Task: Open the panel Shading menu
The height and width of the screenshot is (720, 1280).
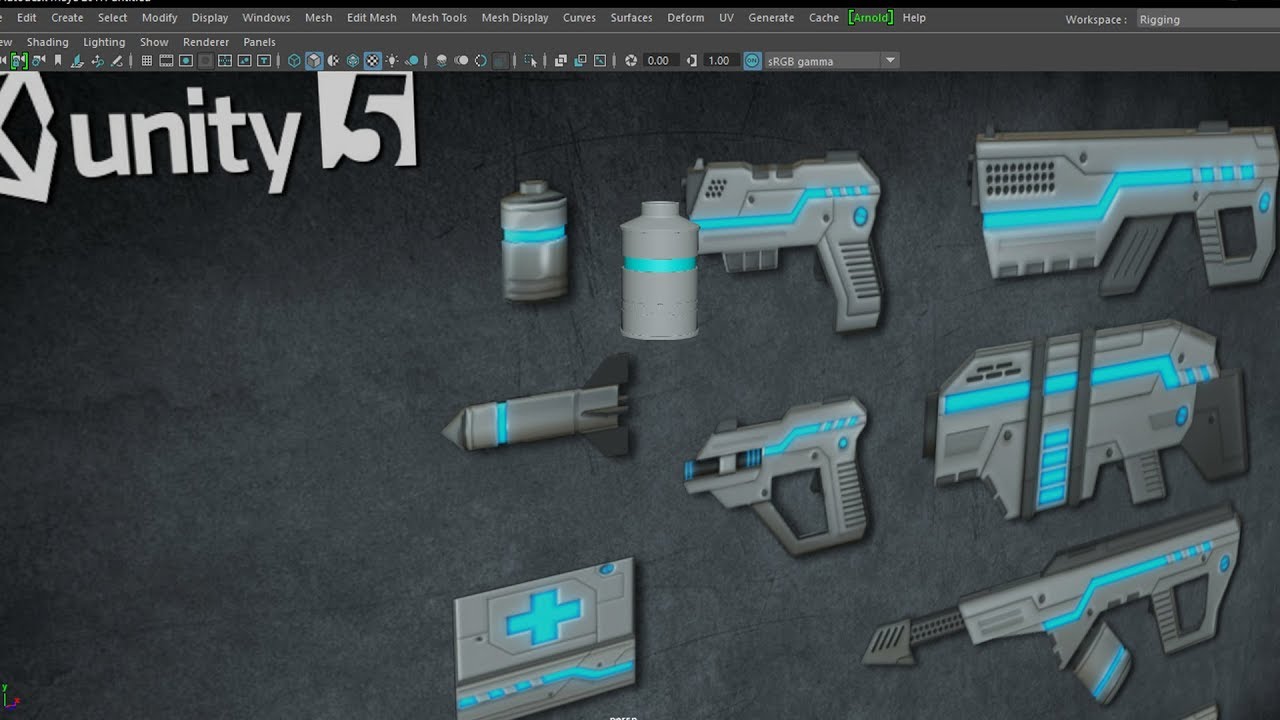Action: [47, 42]
